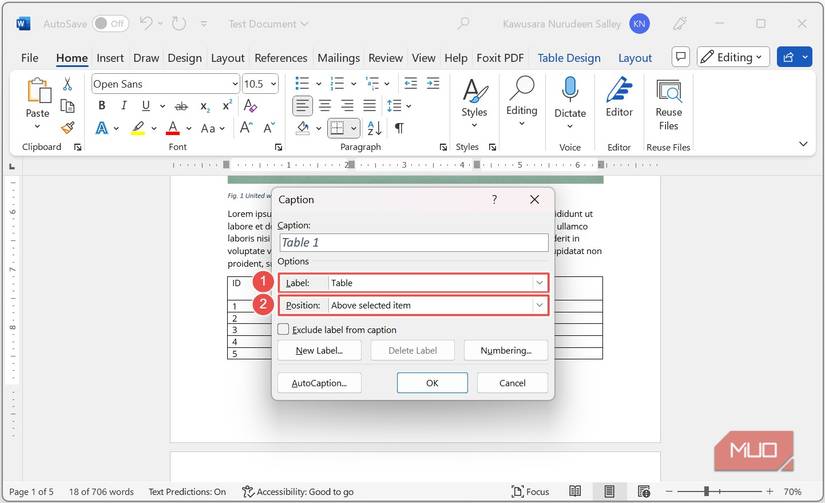Toggle Italic formatting
The height and width of the screenshot is (503, 825).
coord(124,106)
